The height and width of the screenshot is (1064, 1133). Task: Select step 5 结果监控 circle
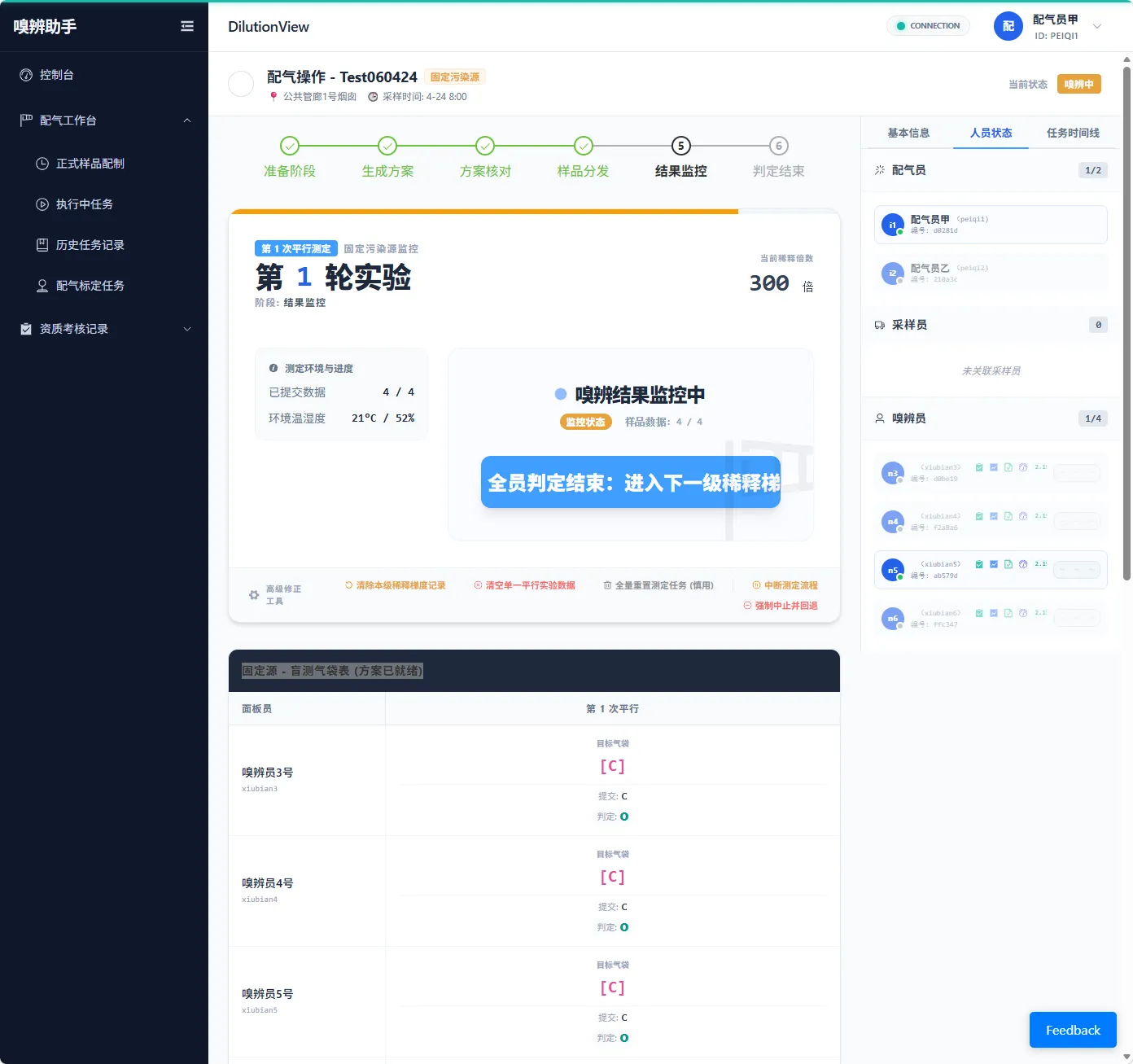click(x=680, y=146)
